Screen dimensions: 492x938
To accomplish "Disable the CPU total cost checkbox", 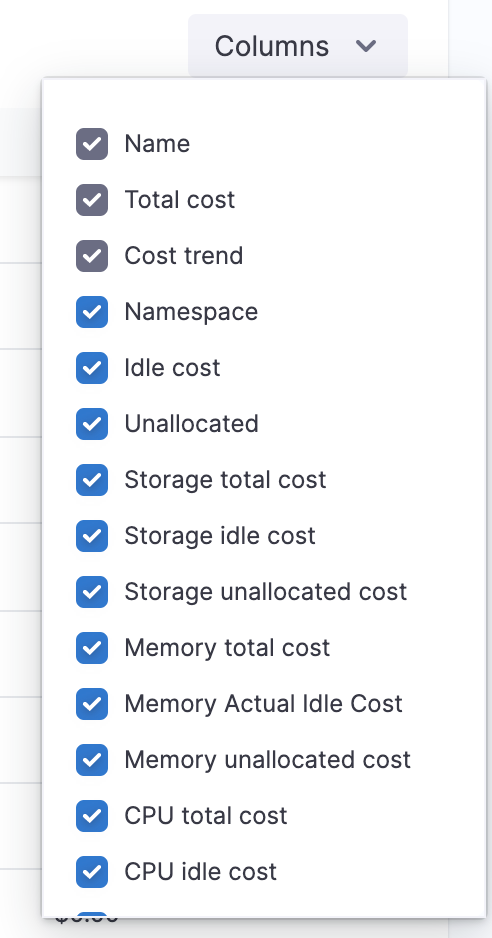I will pyautogui.click(x=92, y=816).
